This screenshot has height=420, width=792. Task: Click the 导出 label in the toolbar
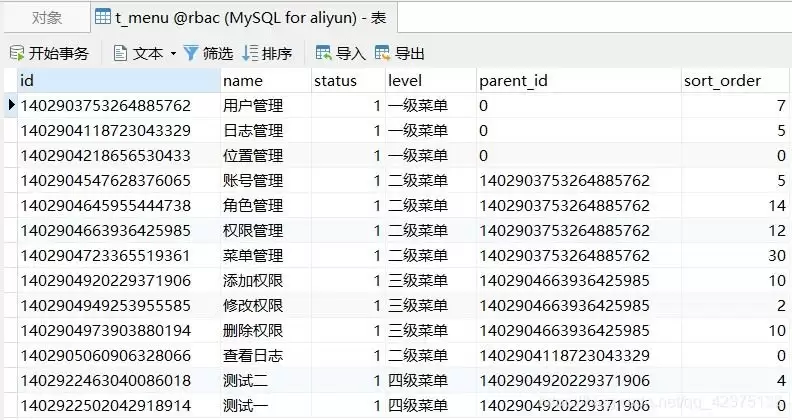coord(410,54)
